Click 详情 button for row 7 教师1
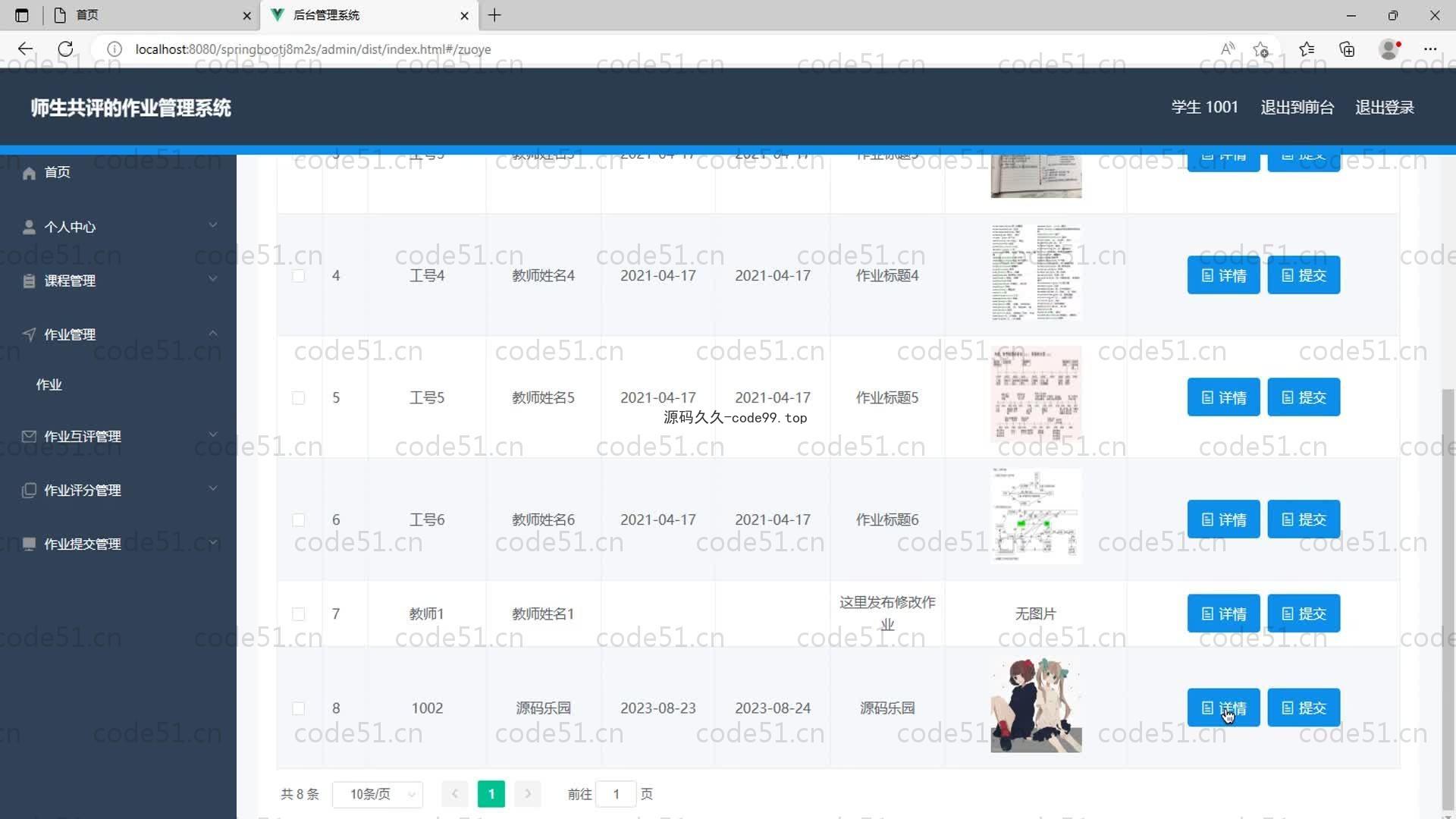Viewport: 1456px width, 819px height. click(x=1223, y=613)
